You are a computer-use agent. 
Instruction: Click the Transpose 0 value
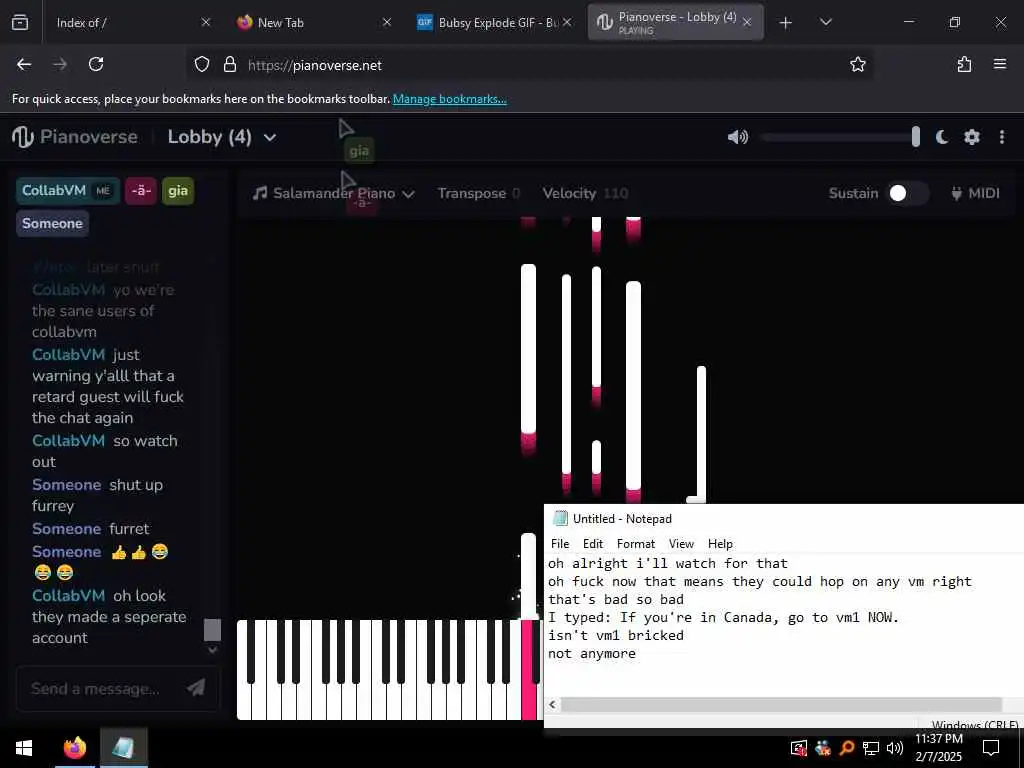(x=516, y=193)
